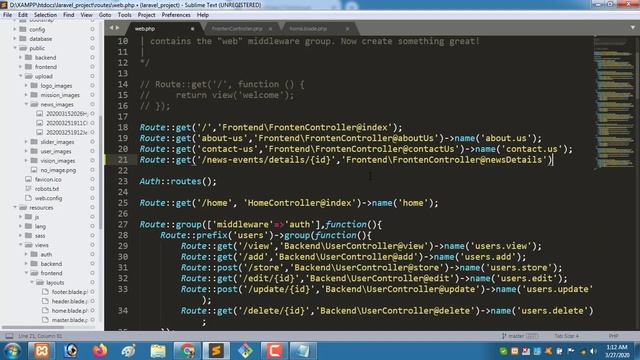The image size is (640, 360).
Task: Open the Camtasia recorder taskbar icon
Action: [274, 351]
